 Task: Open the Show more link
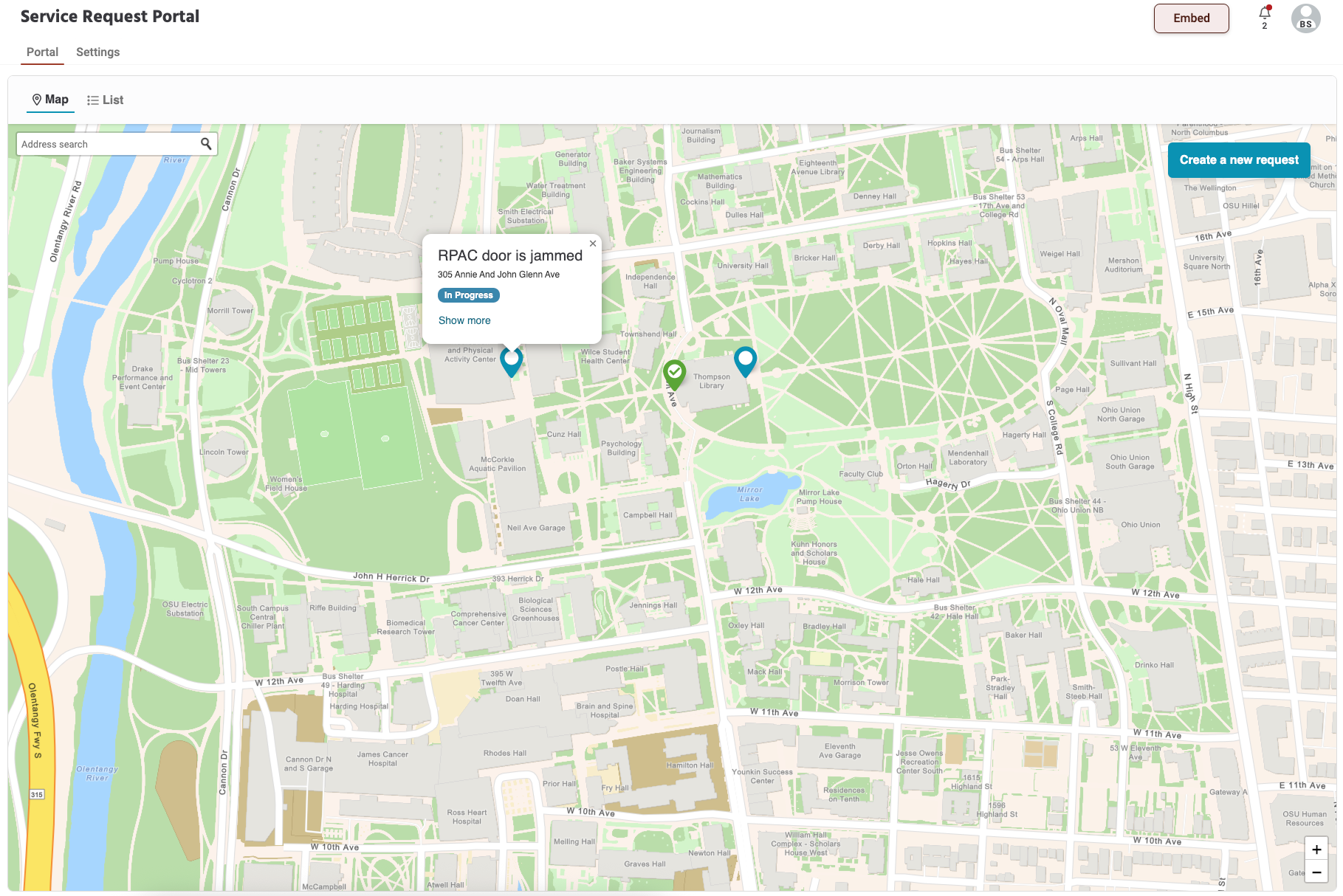pos(464,320)
